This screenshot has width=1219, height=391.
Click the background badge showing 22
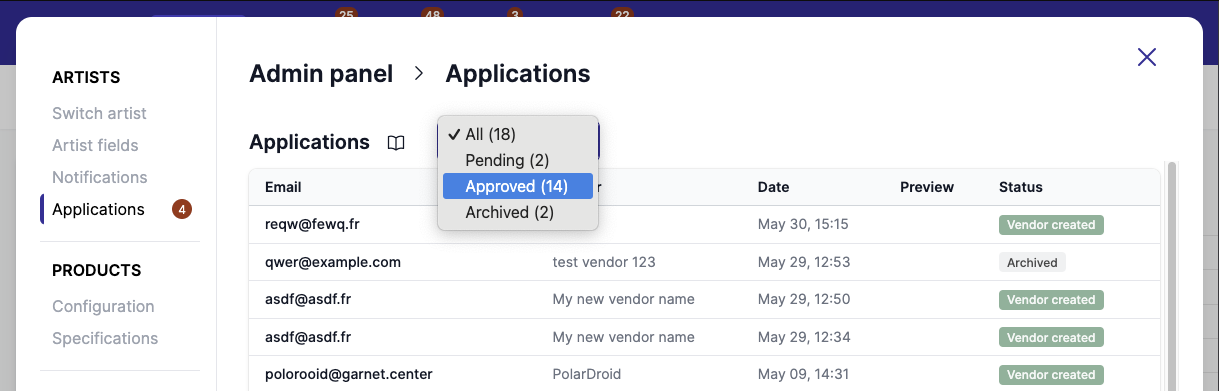622,14
